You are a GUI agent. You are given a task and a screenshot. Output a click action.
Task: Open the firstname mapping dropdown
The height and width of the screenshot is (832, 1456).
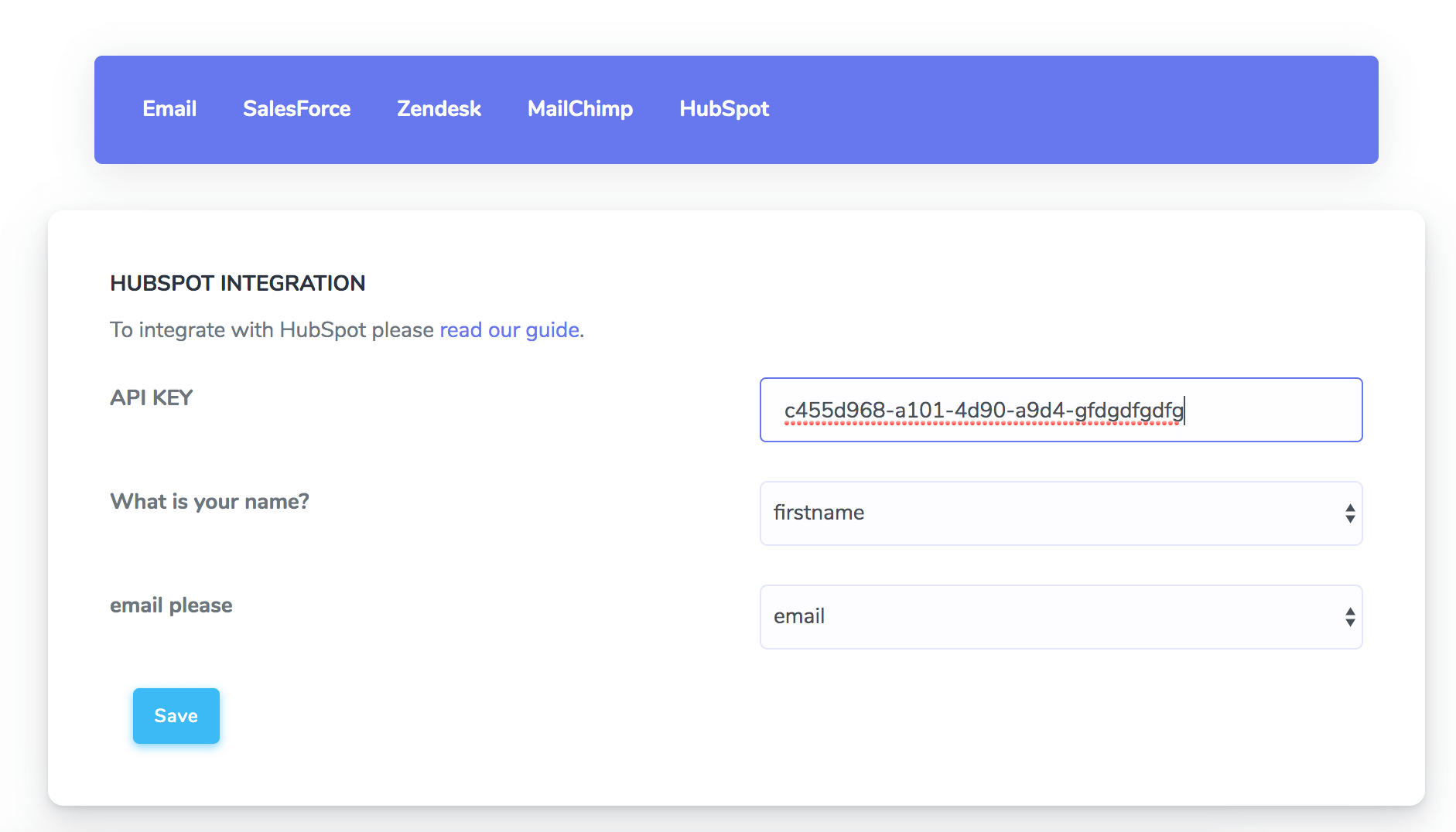1061,513
